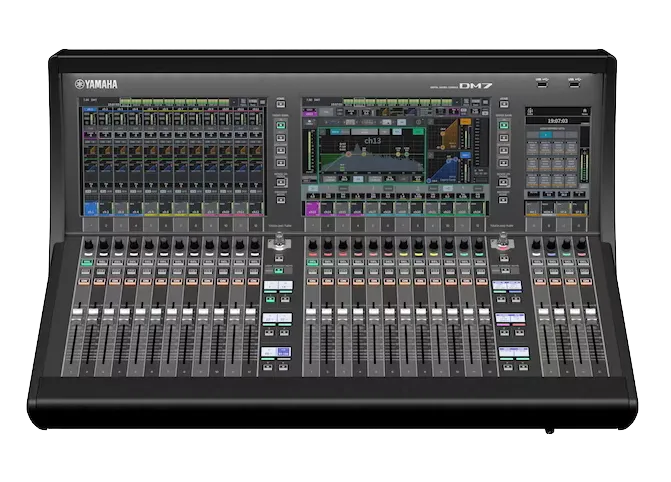Tap third fader bank key beside left screen
Image resolution: width=671 pixels, height=482 pixels.
(x=281, y=151)
